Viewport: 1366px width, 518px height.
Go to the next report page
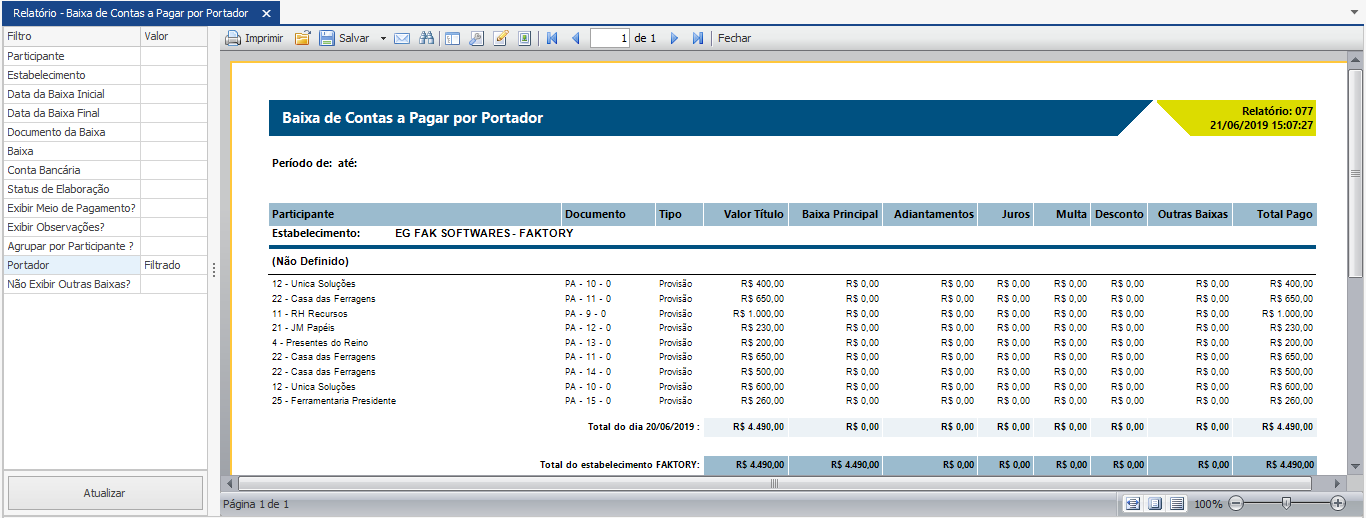click(674, 38)
